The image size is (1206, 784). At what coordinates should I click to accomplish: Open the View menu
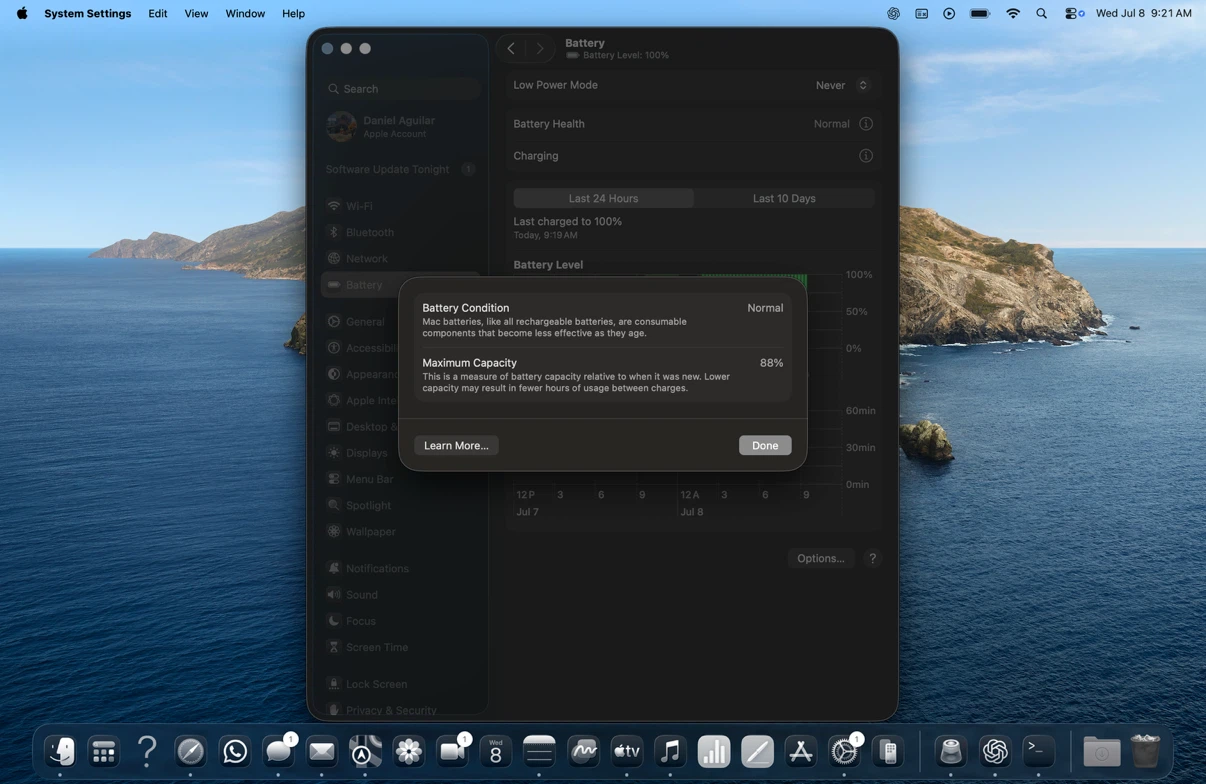pyautogui.click(x=196, y=14)
